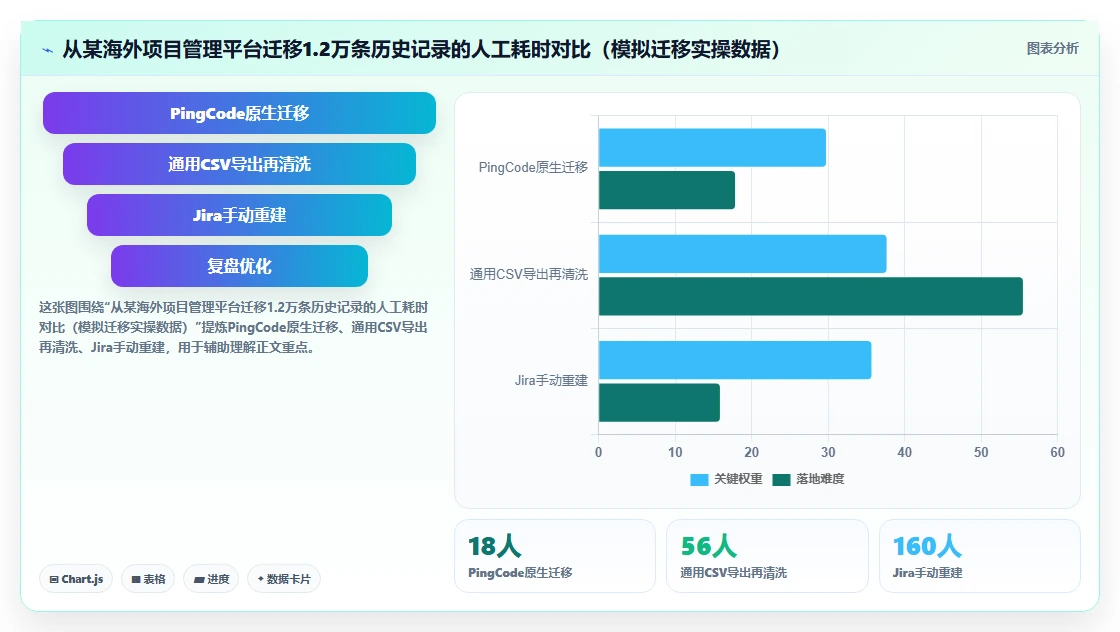
Task: Click the 表格 tag chip
Action: (148, 579)
